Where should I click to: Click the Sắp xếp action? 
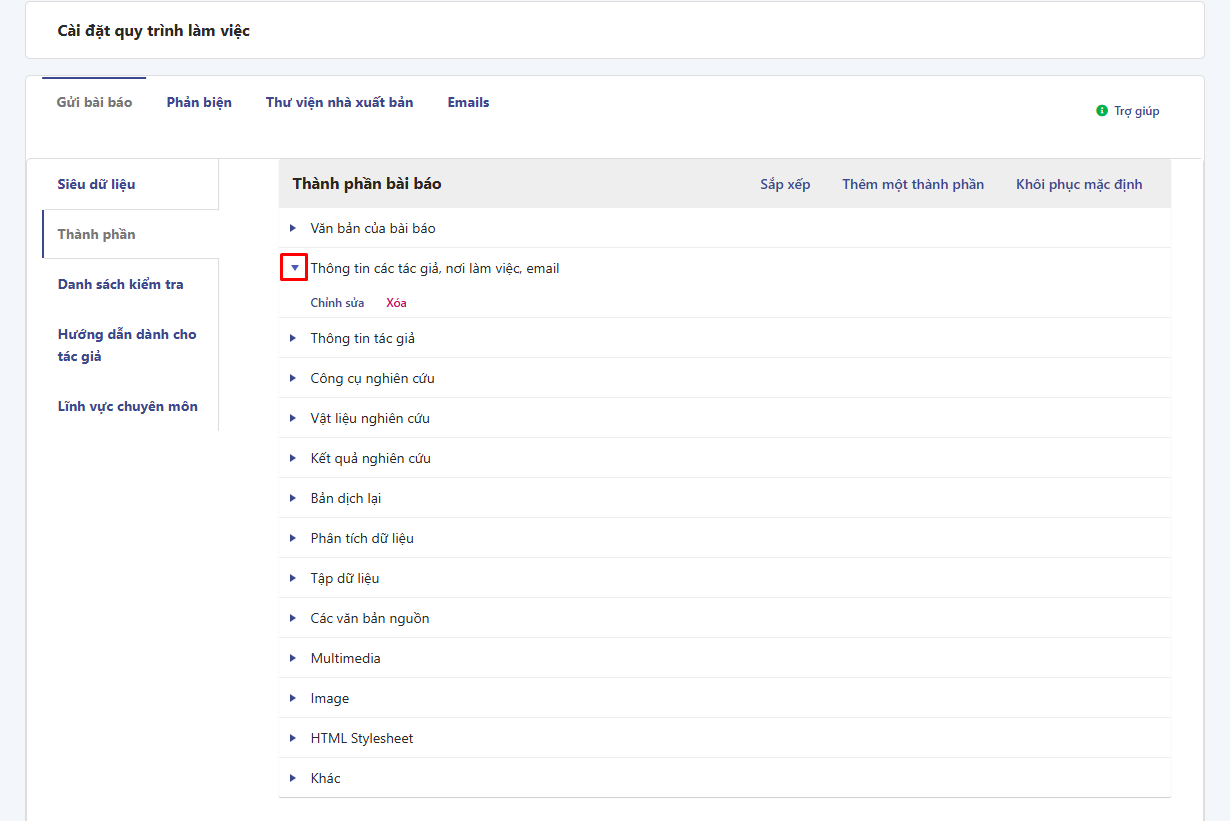click(x=785, y=184)
